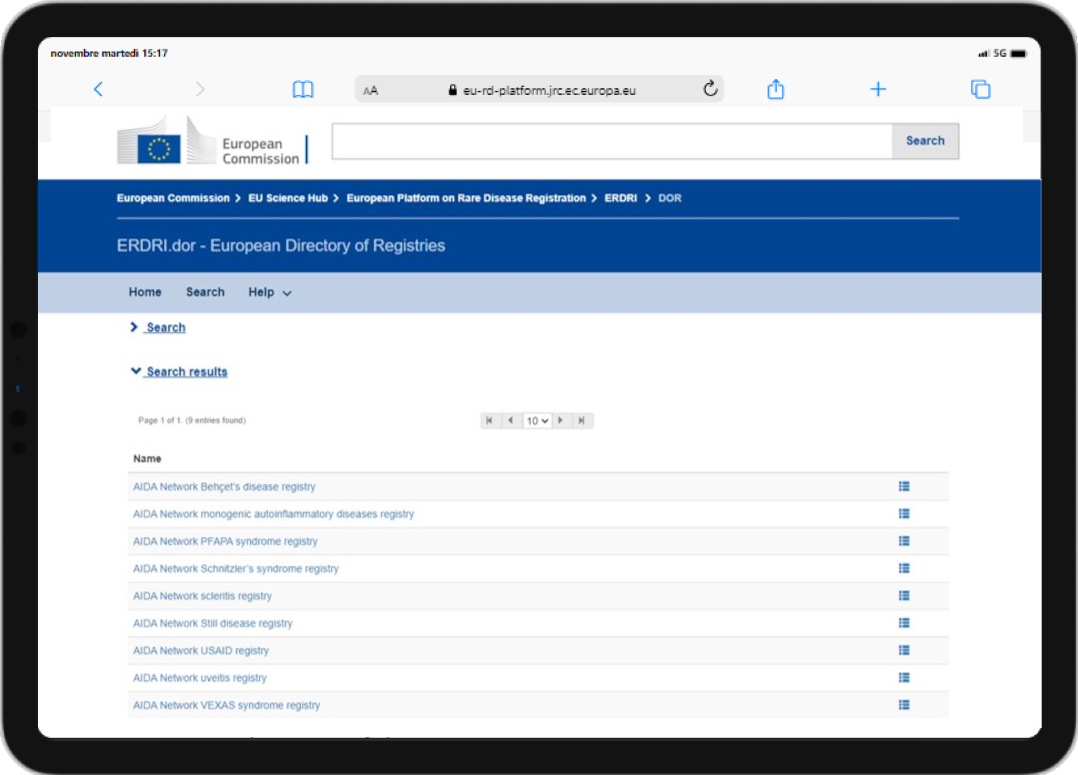Open details icon for PFAPA syndrome registry
Viewport: 1078px width, 775px height.
point(904,541)
